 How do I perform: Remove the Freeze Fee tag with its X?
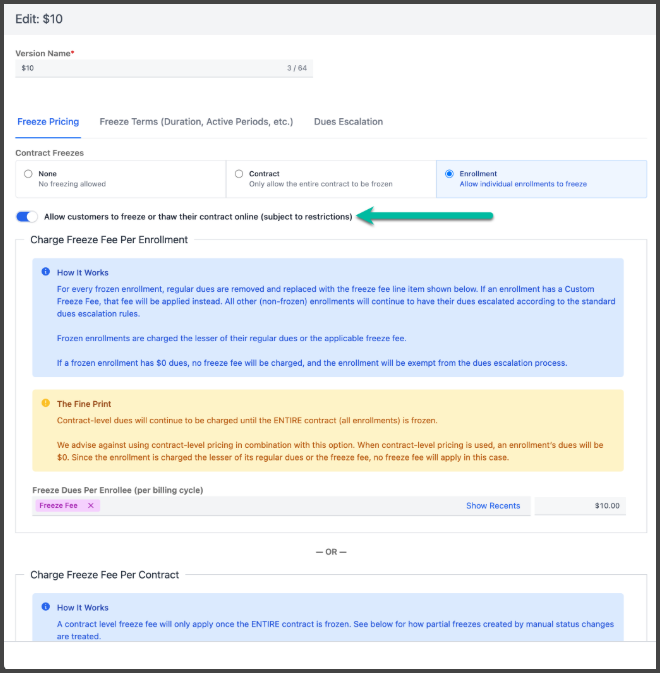click(90, 506)
